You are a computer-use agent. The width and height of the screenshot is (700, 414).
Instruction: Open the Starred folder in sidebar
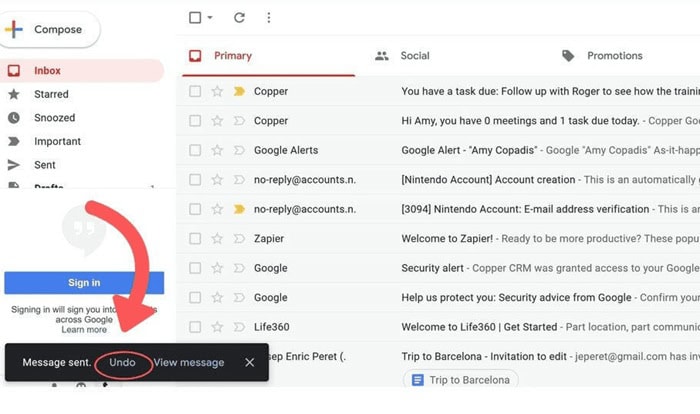click(x=51, y=94)
